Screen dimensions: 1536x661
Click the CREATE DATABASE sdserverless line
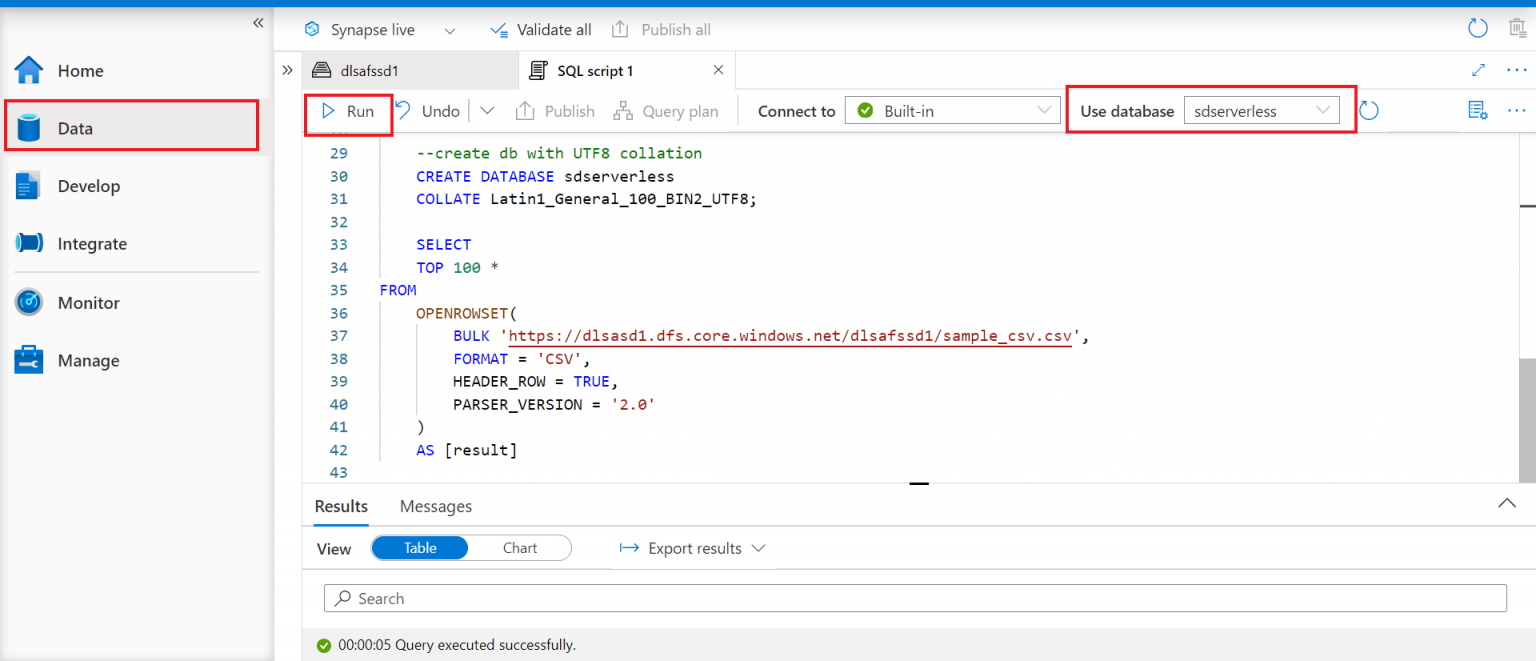[545, 176]
